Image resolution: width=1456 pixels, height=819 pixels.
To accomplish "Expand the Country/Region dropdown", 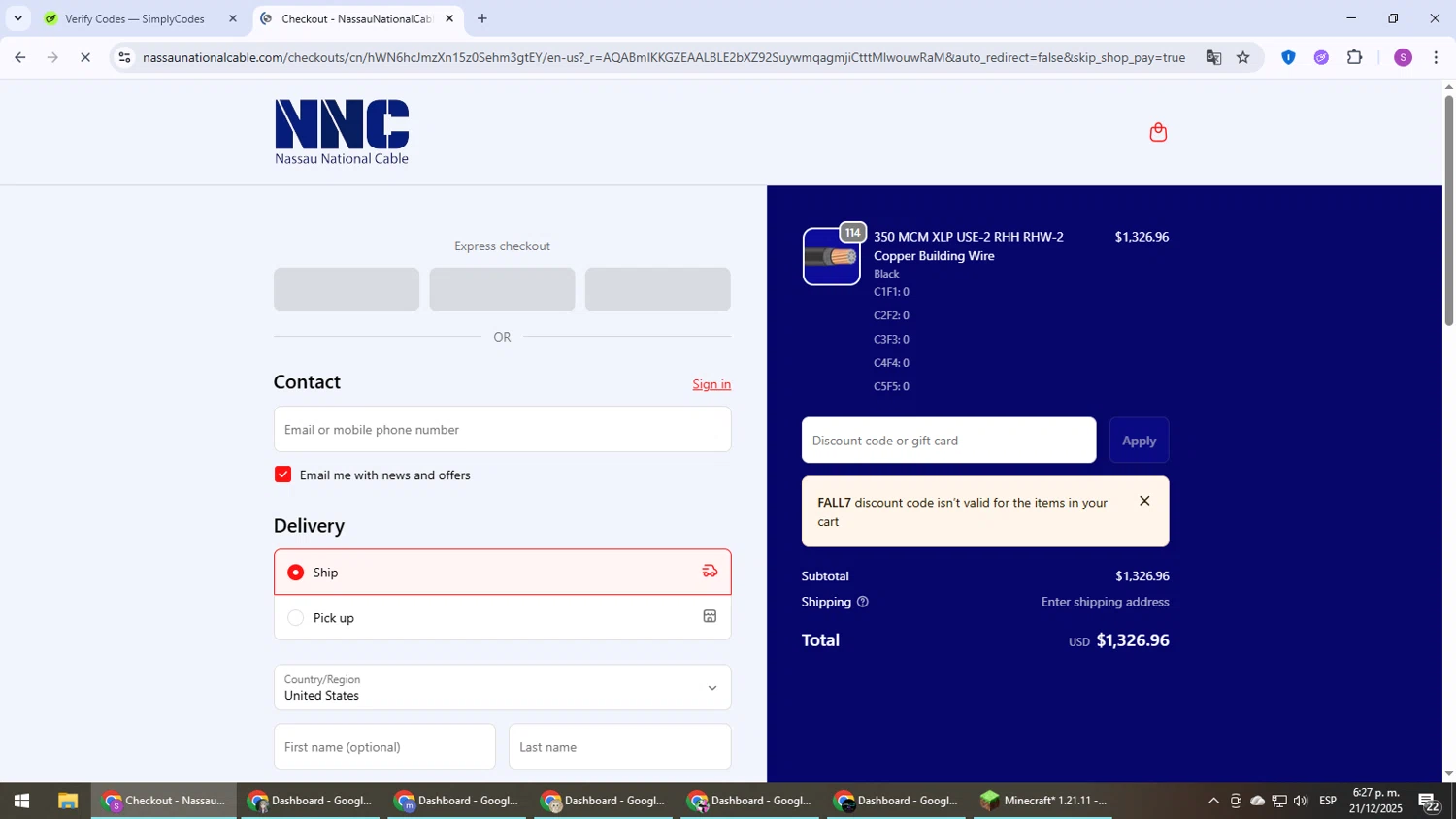I will (503, 687).
